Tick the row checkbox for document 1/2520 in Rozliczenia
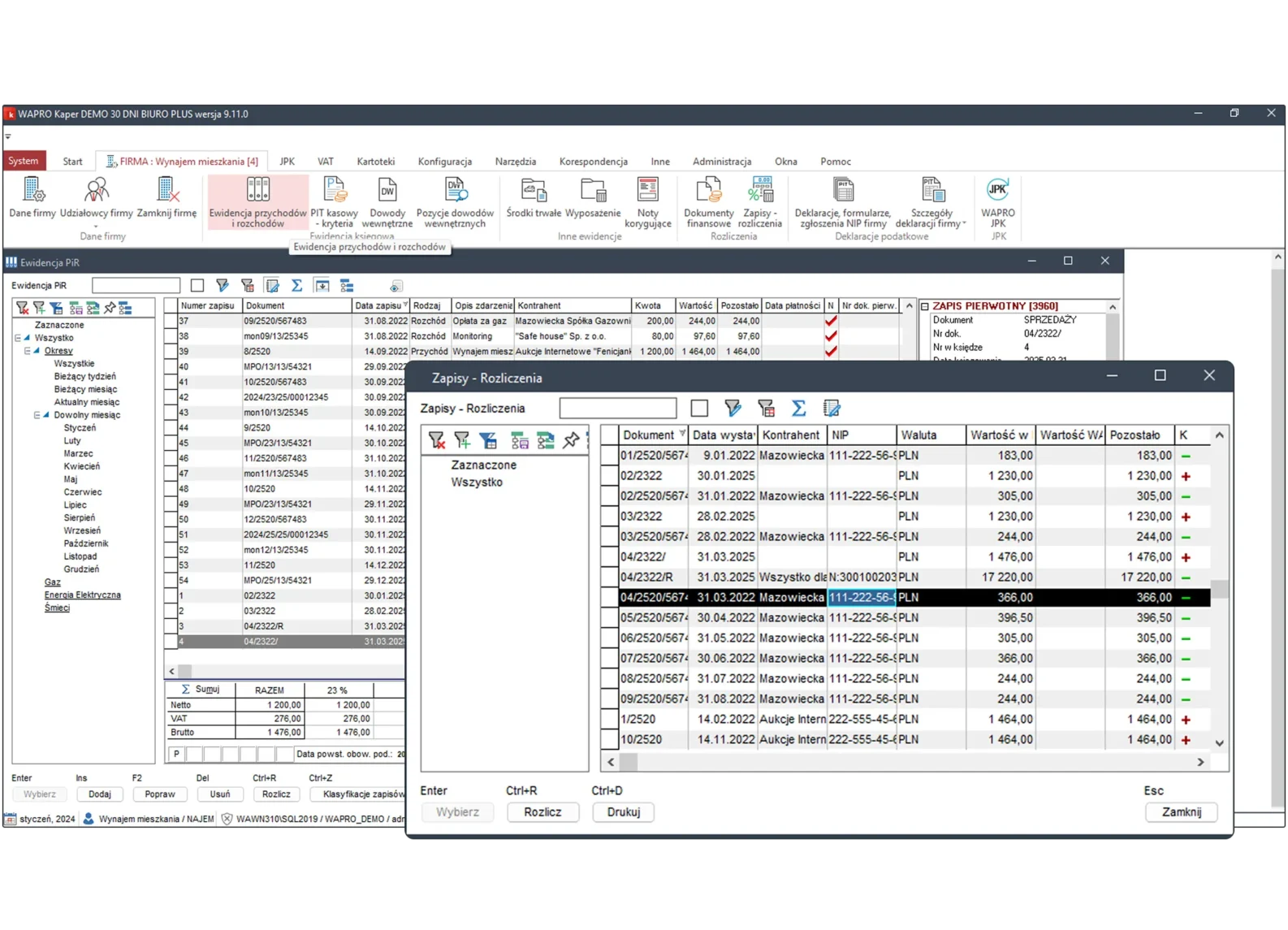Screen dimensions: 1288x930 click(609, 720)
